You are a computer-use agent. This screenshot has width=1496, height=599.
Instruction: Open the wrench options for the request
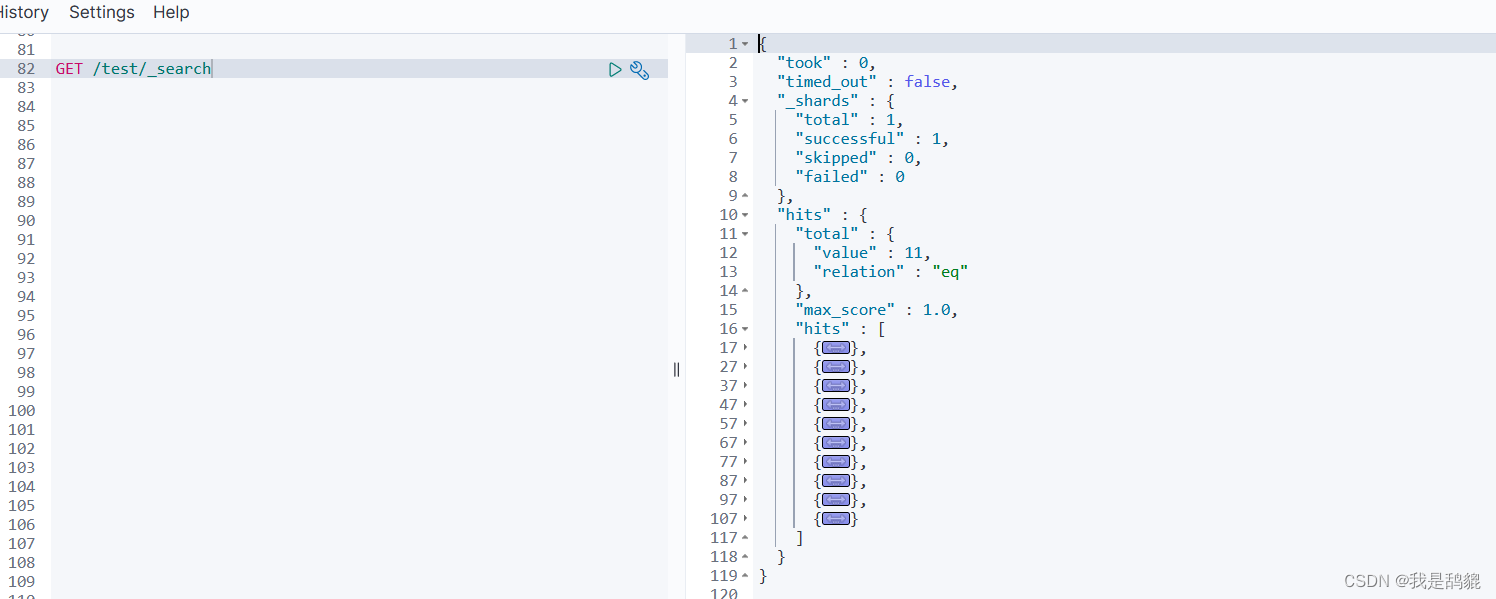tap(640, 70)
